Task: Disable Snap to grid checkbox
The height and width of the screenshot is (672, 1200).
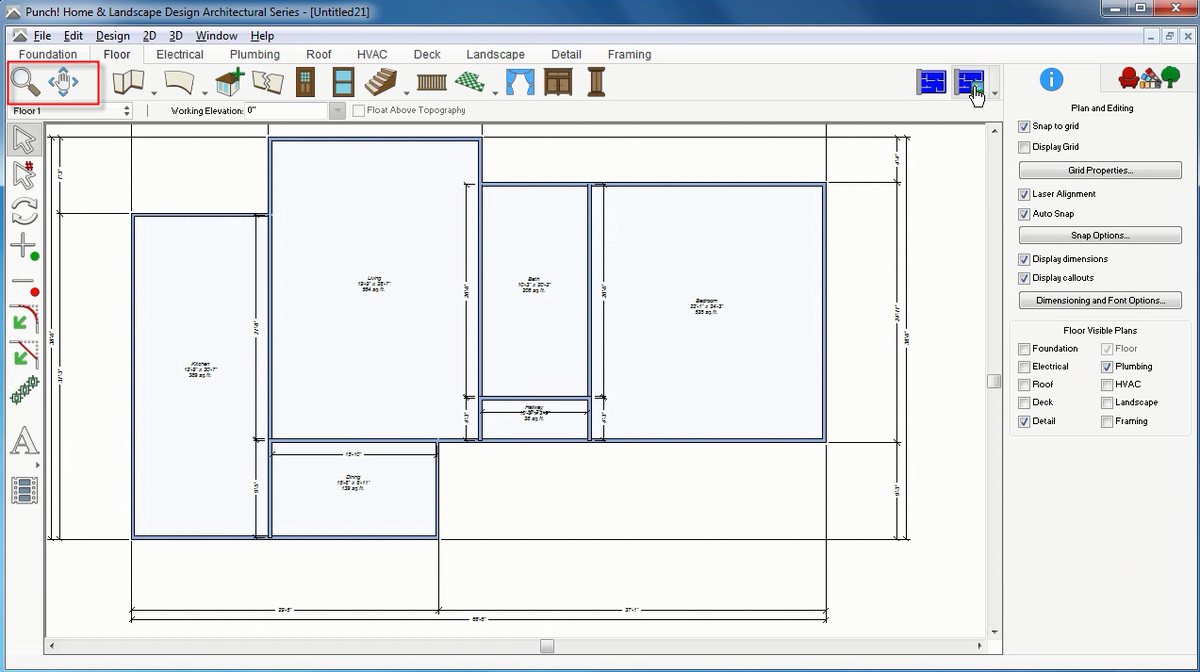Action: click(x=1023, y=127)
